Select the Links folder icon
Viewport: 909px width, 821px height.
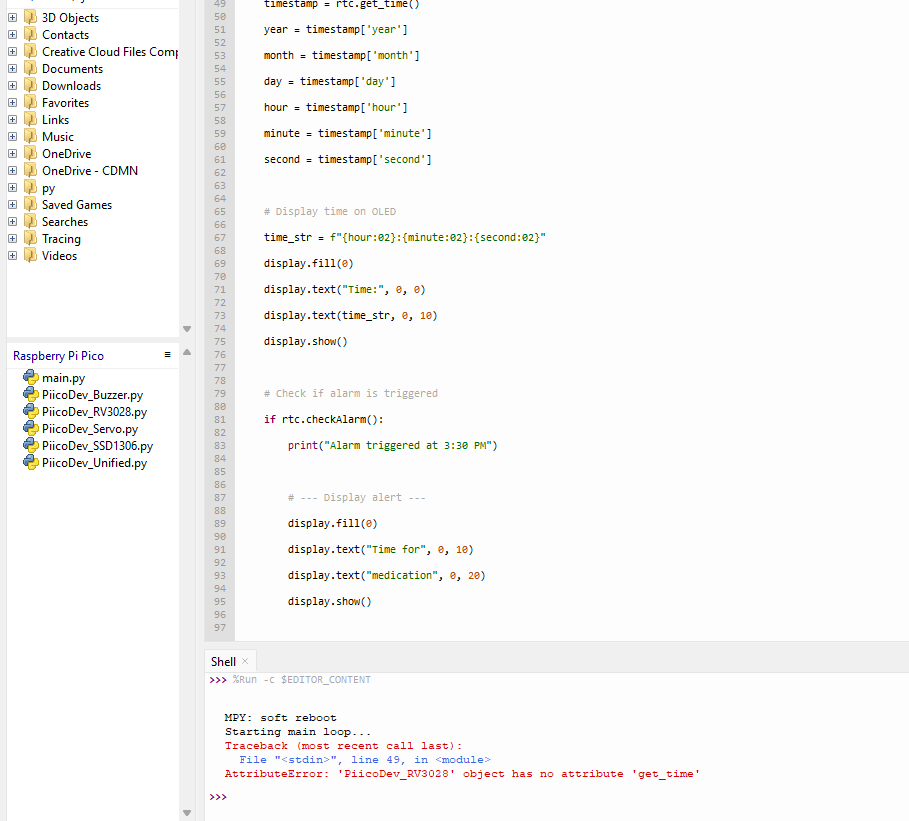coord(31,119)
